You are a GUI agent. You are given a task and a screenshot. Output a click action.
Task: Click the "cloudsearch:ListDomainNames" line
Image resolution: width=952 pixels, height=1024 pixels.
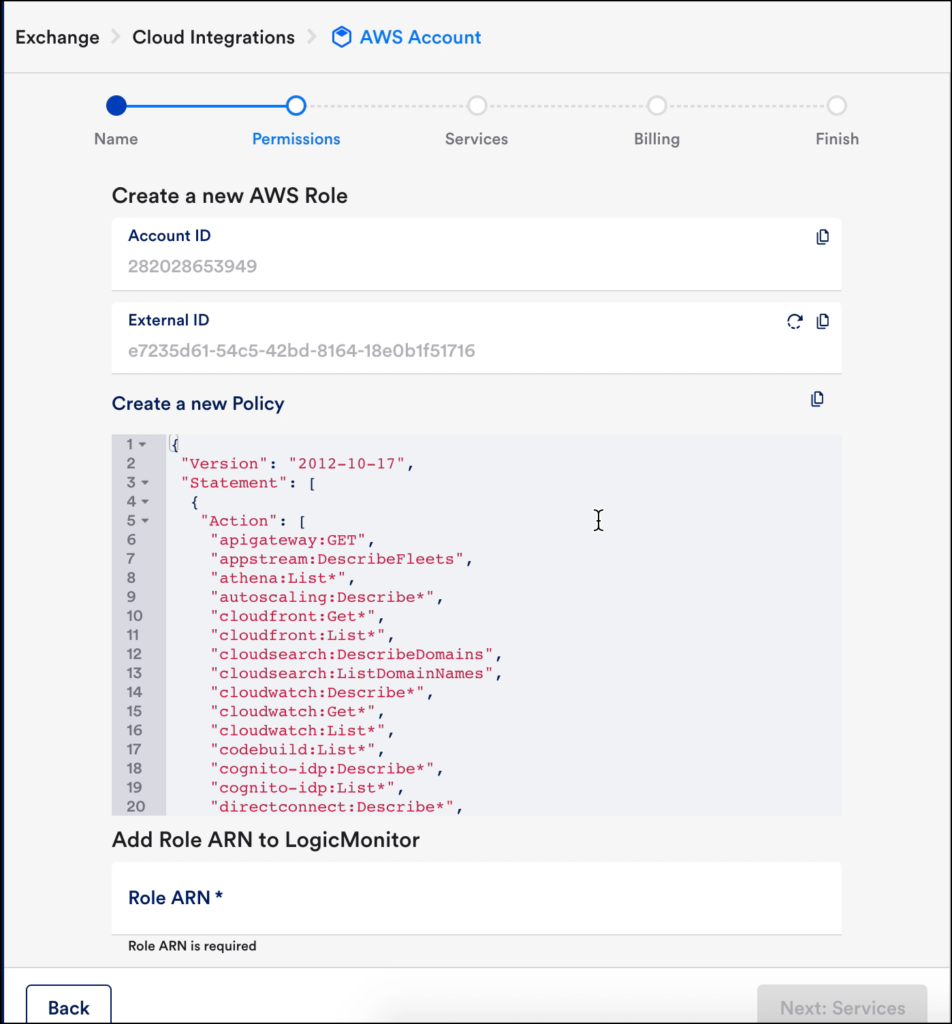click(x=356, y=673)
